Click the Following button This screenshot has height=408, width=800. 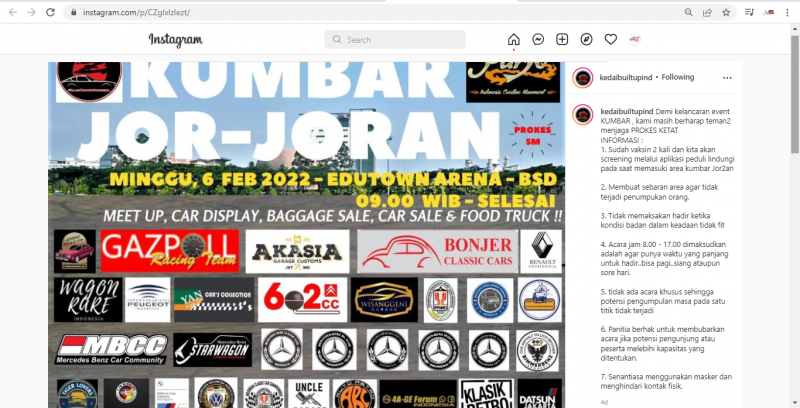point(678,78)
